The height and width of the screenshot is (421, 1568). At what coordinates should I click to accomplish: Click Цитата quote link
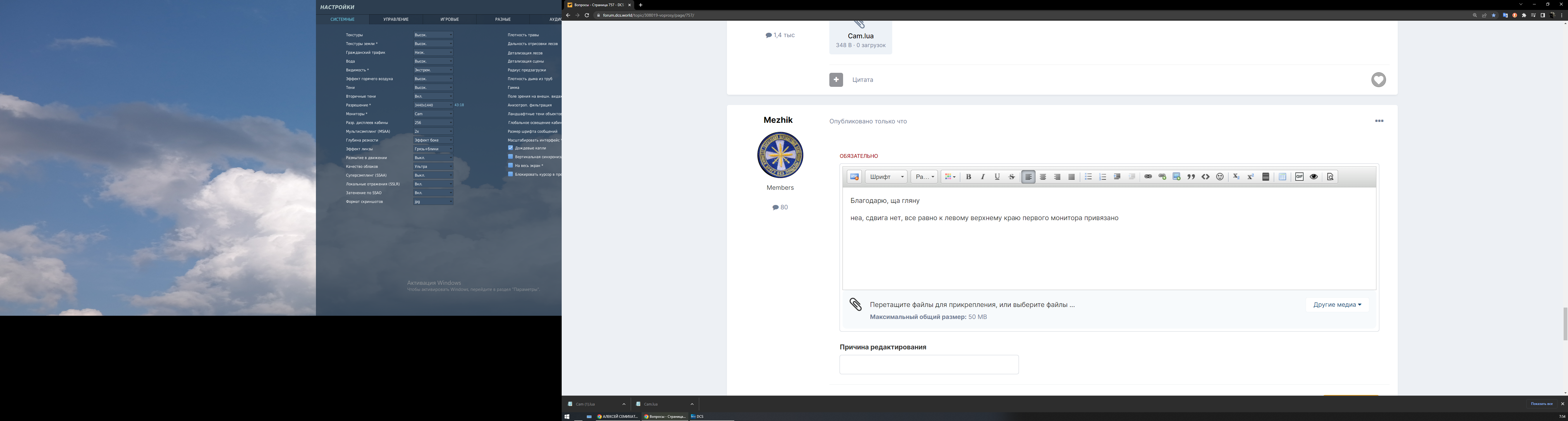coord(863,80)
